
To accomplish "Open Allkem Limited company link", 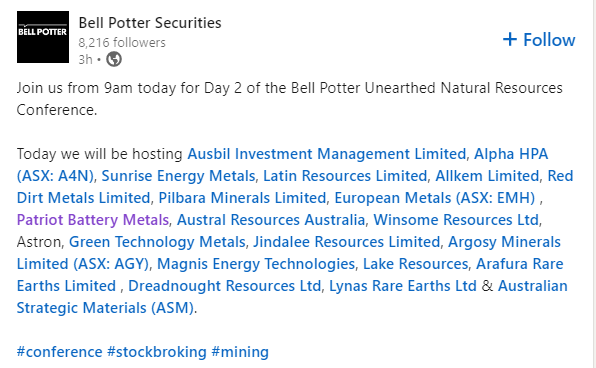I will point(487,176).
